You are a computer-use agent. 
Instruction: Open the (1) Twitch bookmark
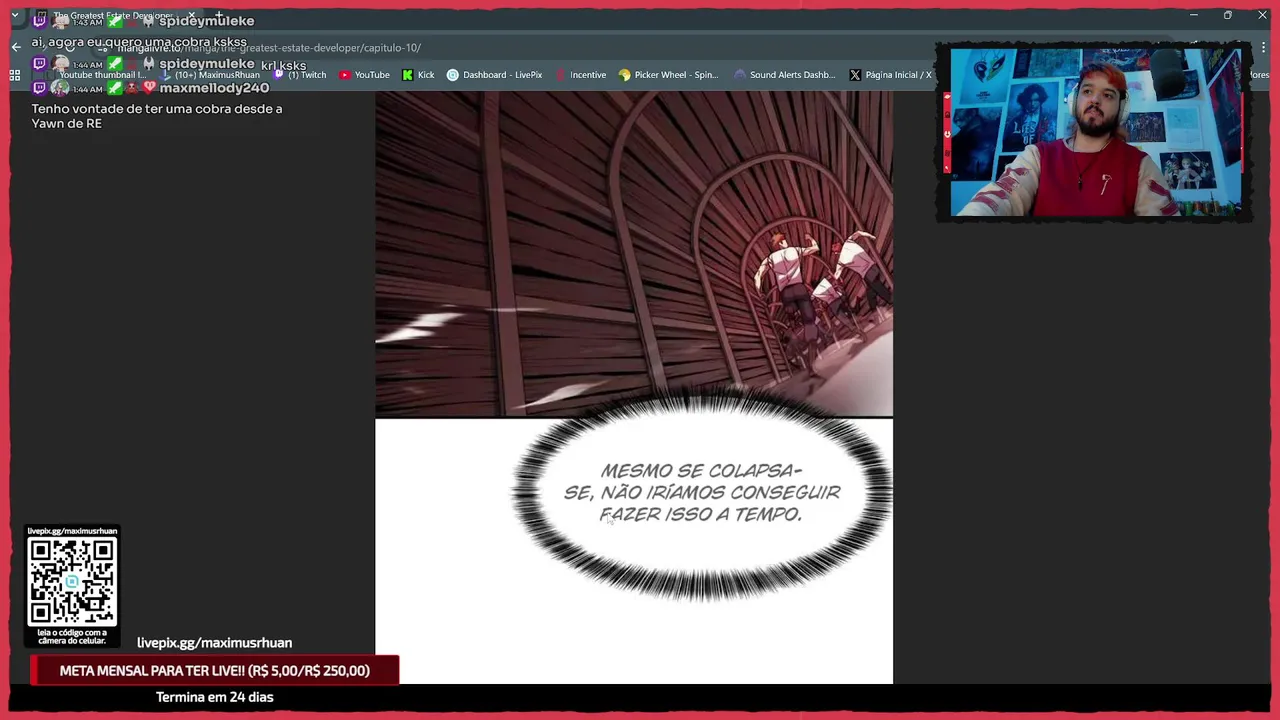pos(300,75)
